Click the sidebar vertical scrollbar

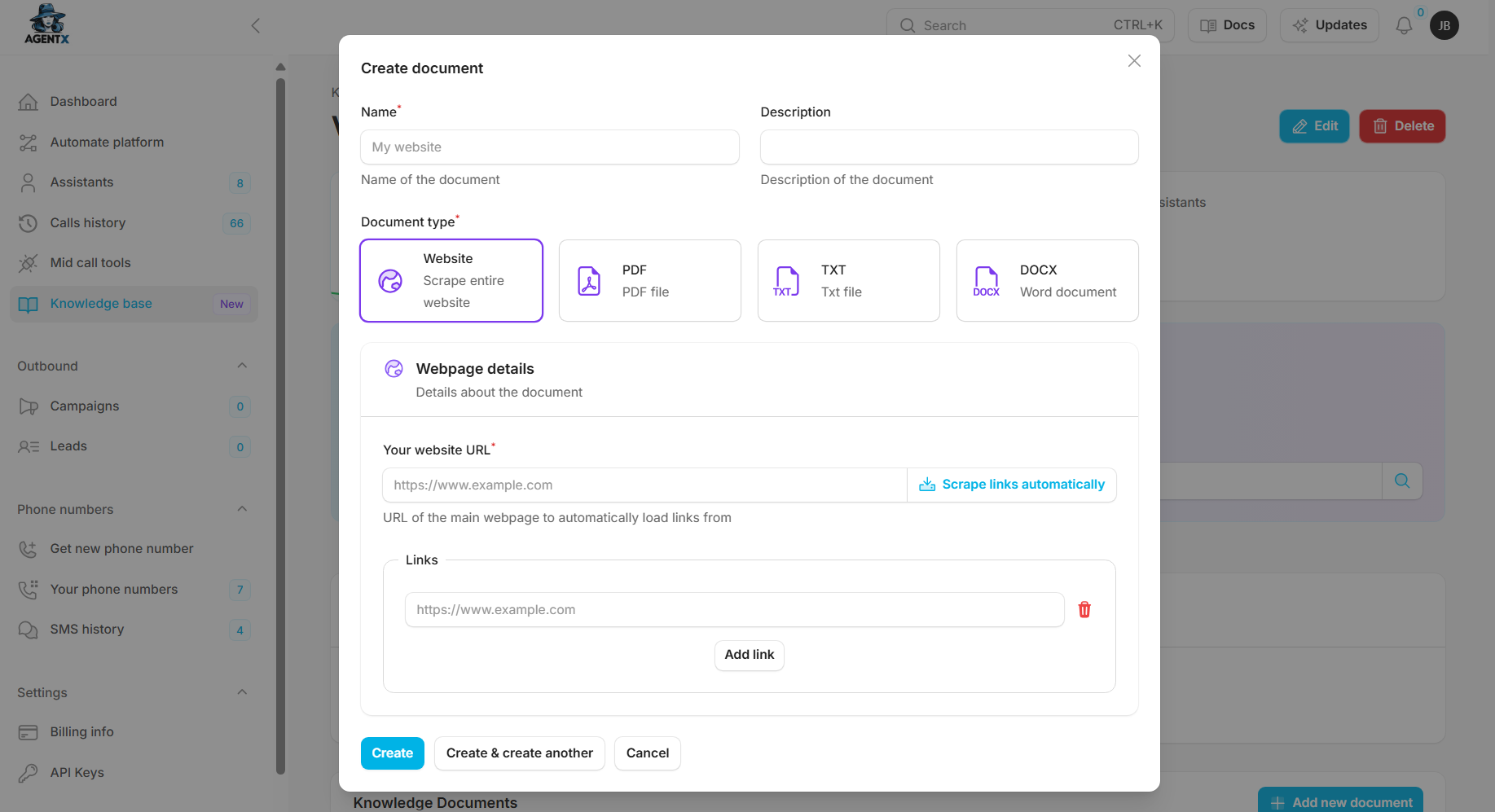(x=280, y=407)
